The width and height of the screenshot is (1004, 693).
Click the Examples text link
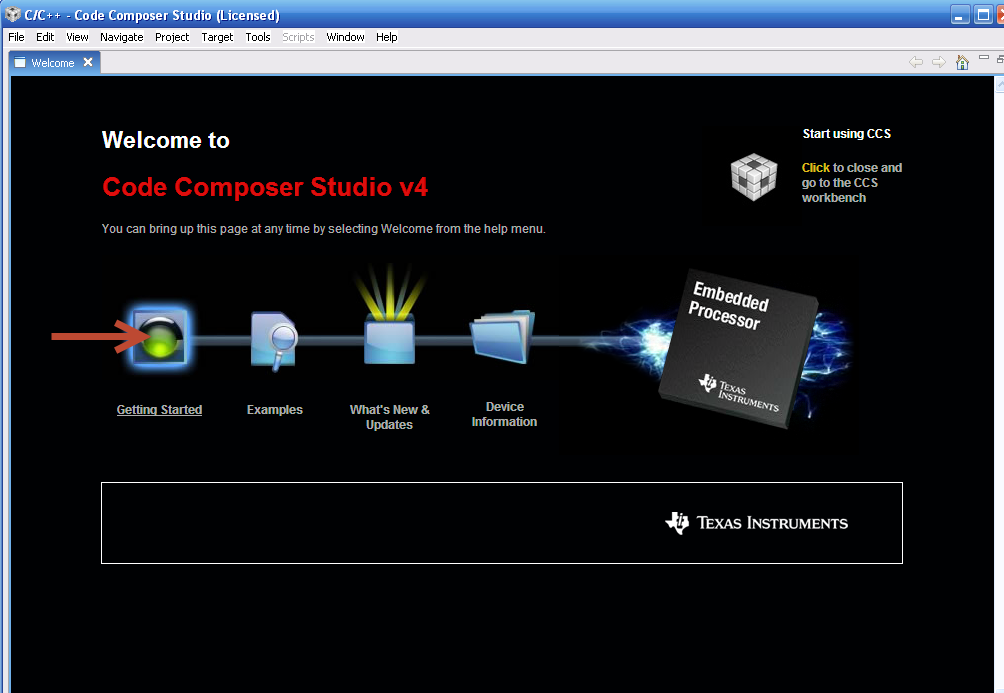pos(275,410)
